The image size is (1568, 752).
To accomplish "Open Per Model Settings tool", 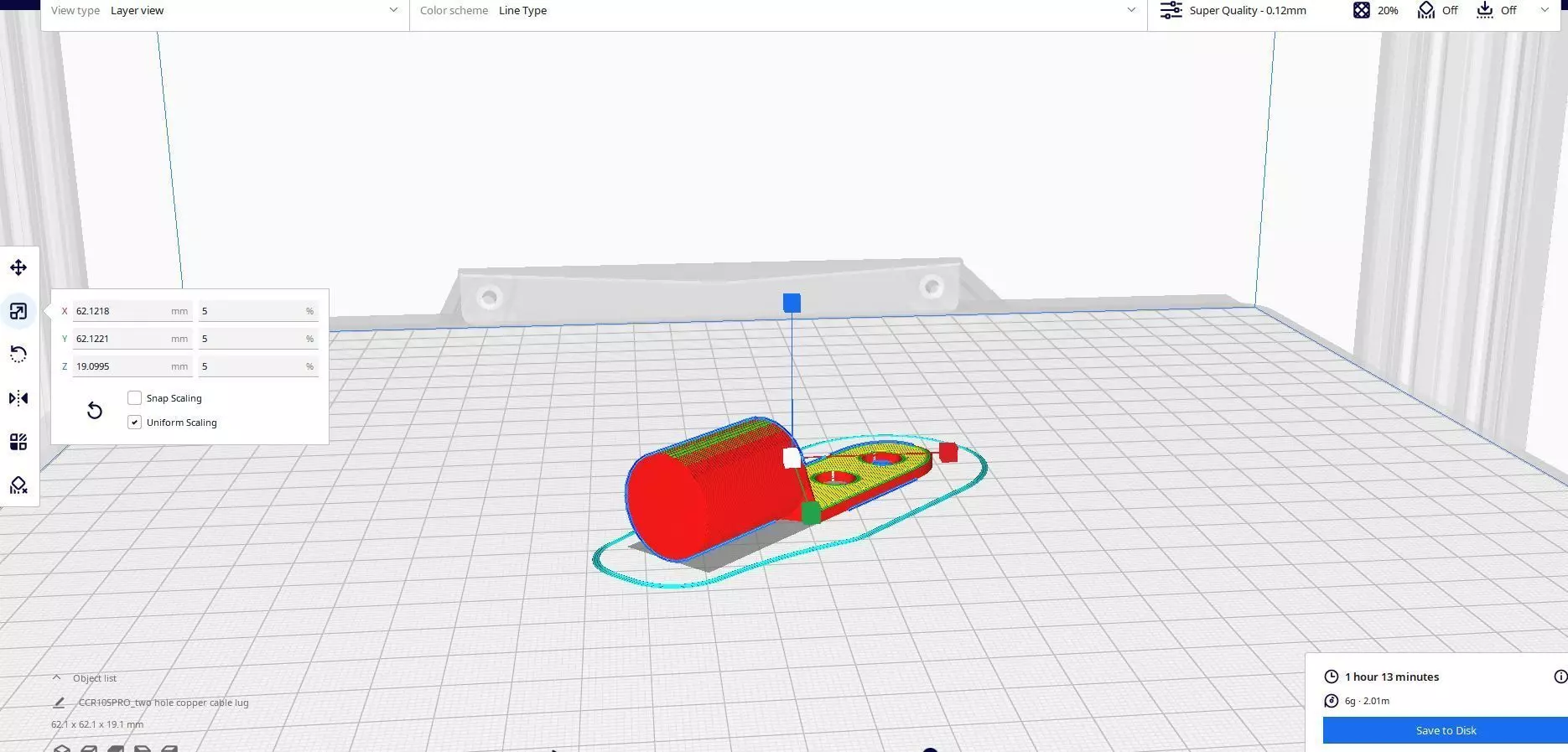I will pos(18,442).
